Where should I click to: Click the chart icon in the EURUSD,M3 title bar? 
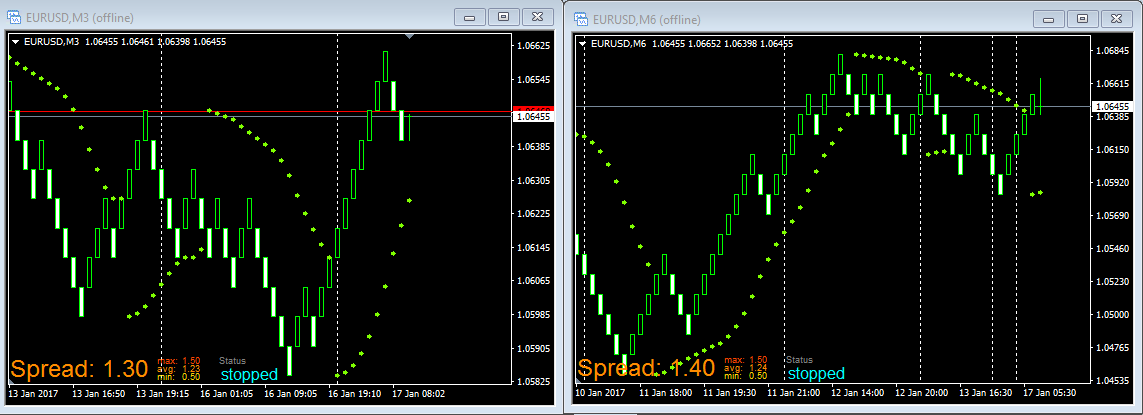pos(13,18)
